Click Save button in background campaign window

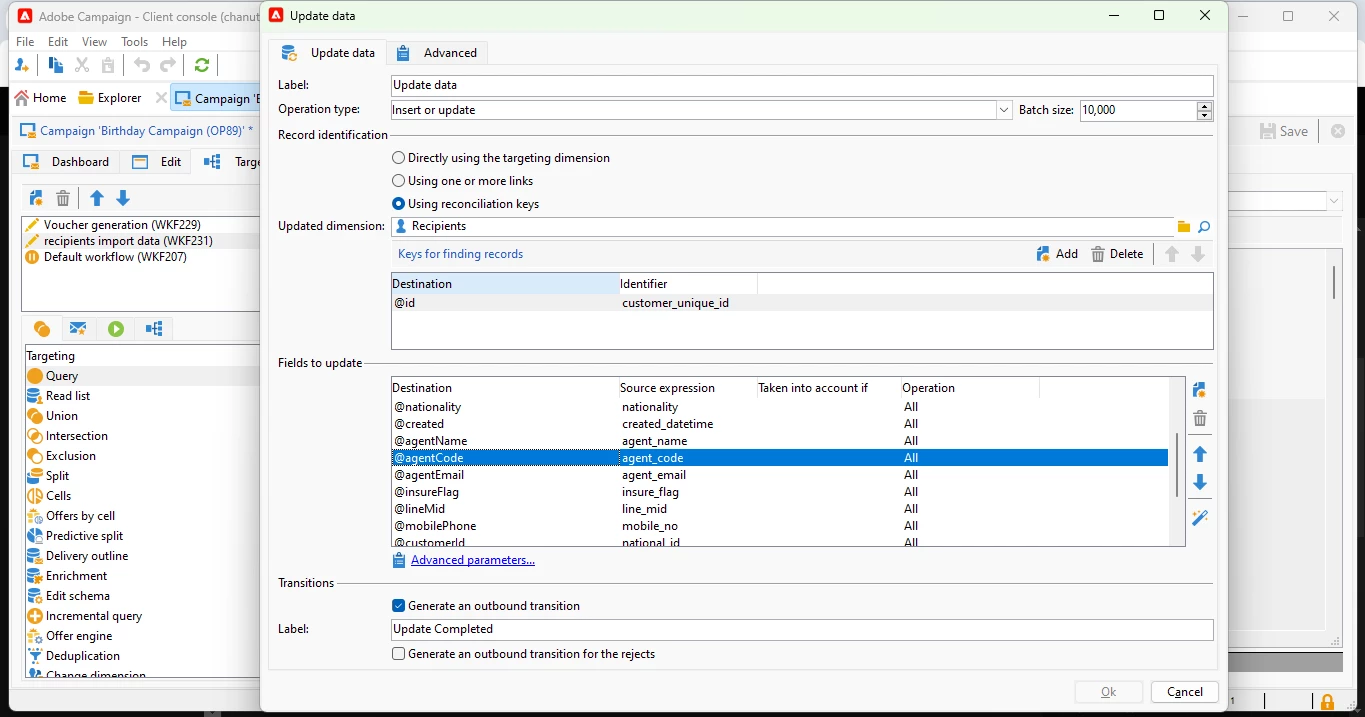coord(1284,131)
